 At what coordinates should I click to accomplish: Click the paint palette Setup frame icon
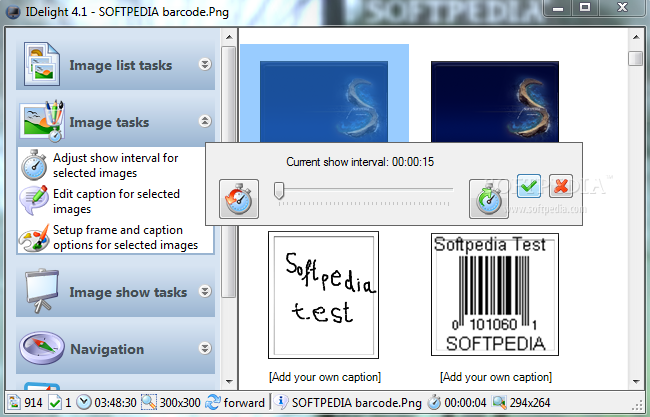34,238
